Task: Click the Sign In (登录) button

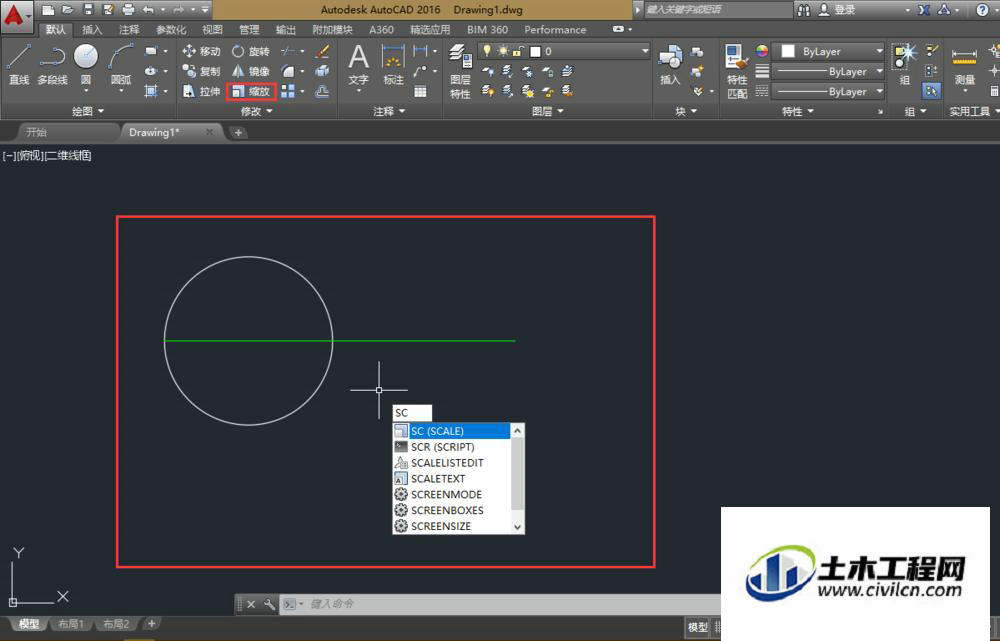Action: 836,10
